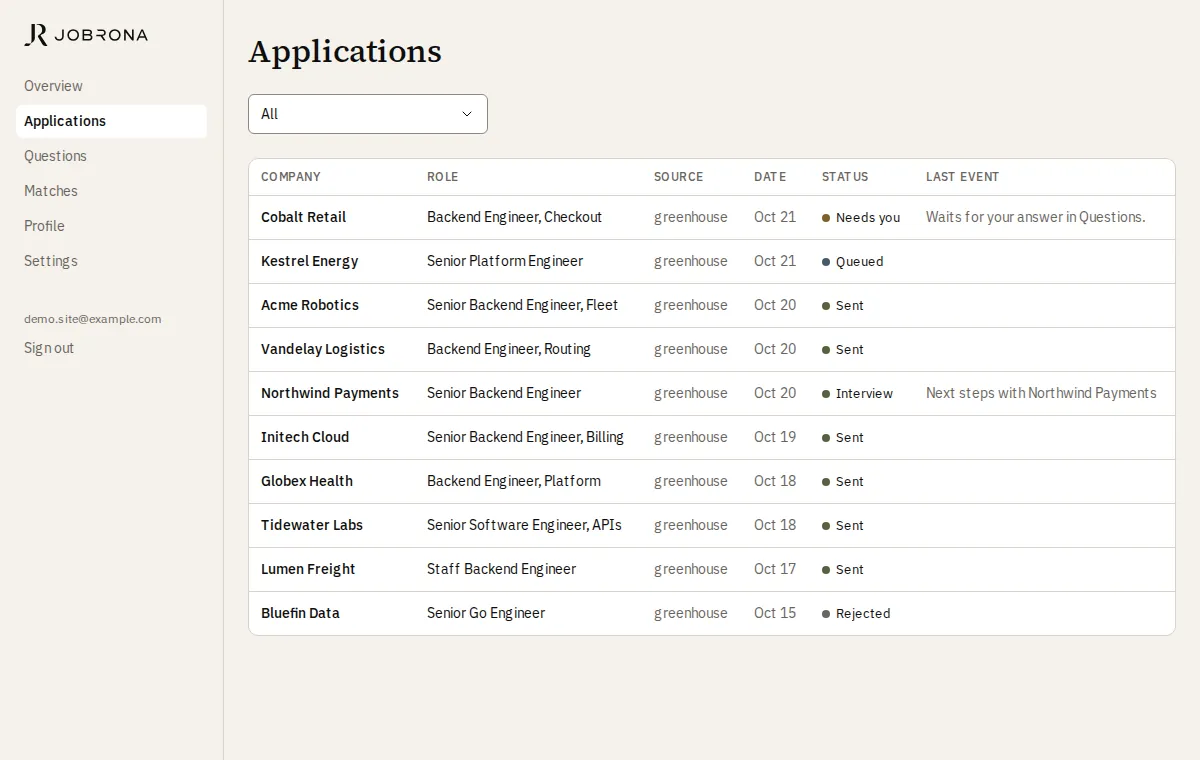Click the Oct 17 date cell
The image size is (1200, 760).
point(775,569)
